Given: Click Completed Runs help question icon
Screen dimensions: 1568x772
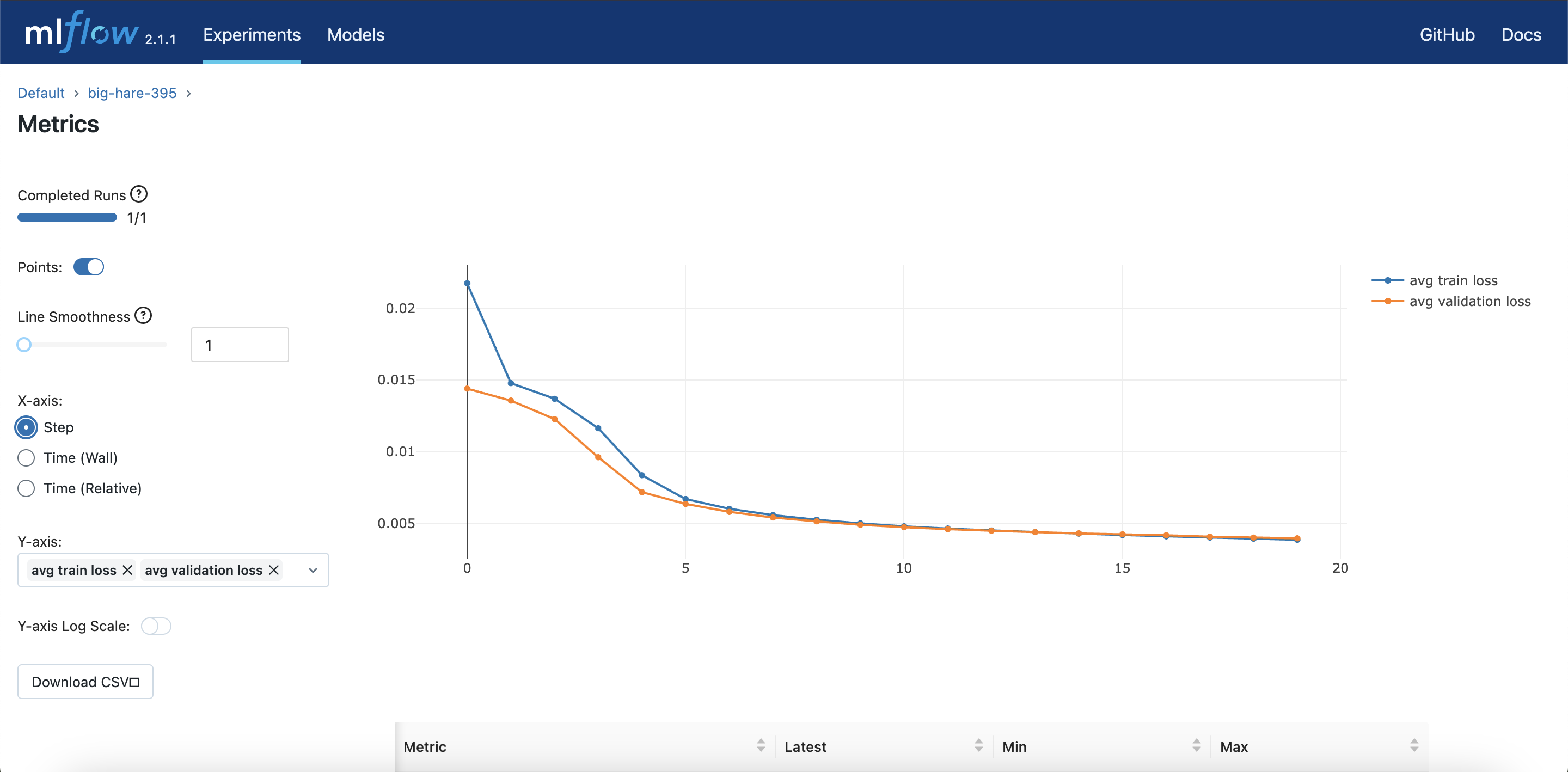Looking at the screenshot, I should pos(139,194).
